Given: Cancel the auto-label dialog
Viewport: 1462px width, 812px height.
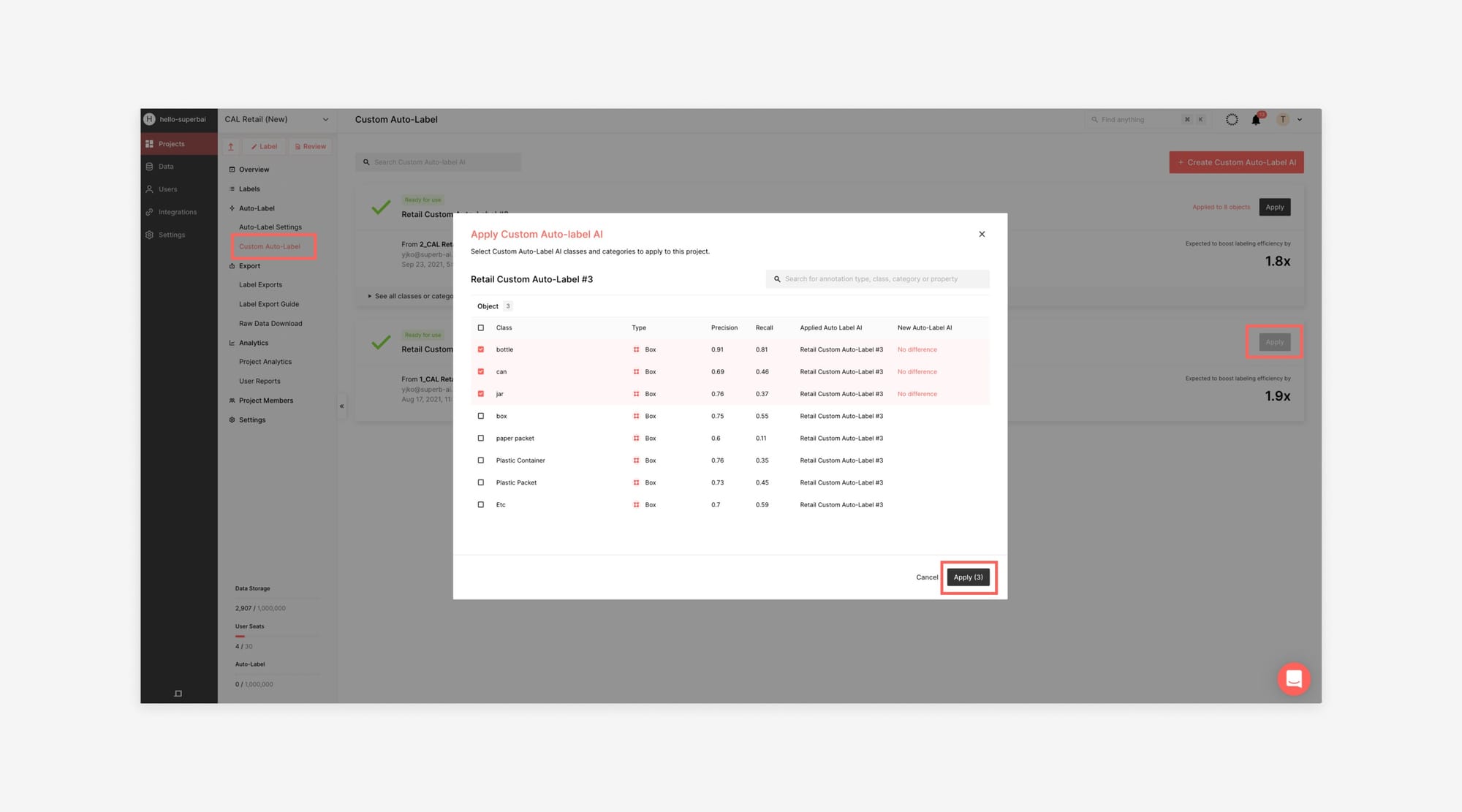Looking at the screenshot, I should [926, 577].
